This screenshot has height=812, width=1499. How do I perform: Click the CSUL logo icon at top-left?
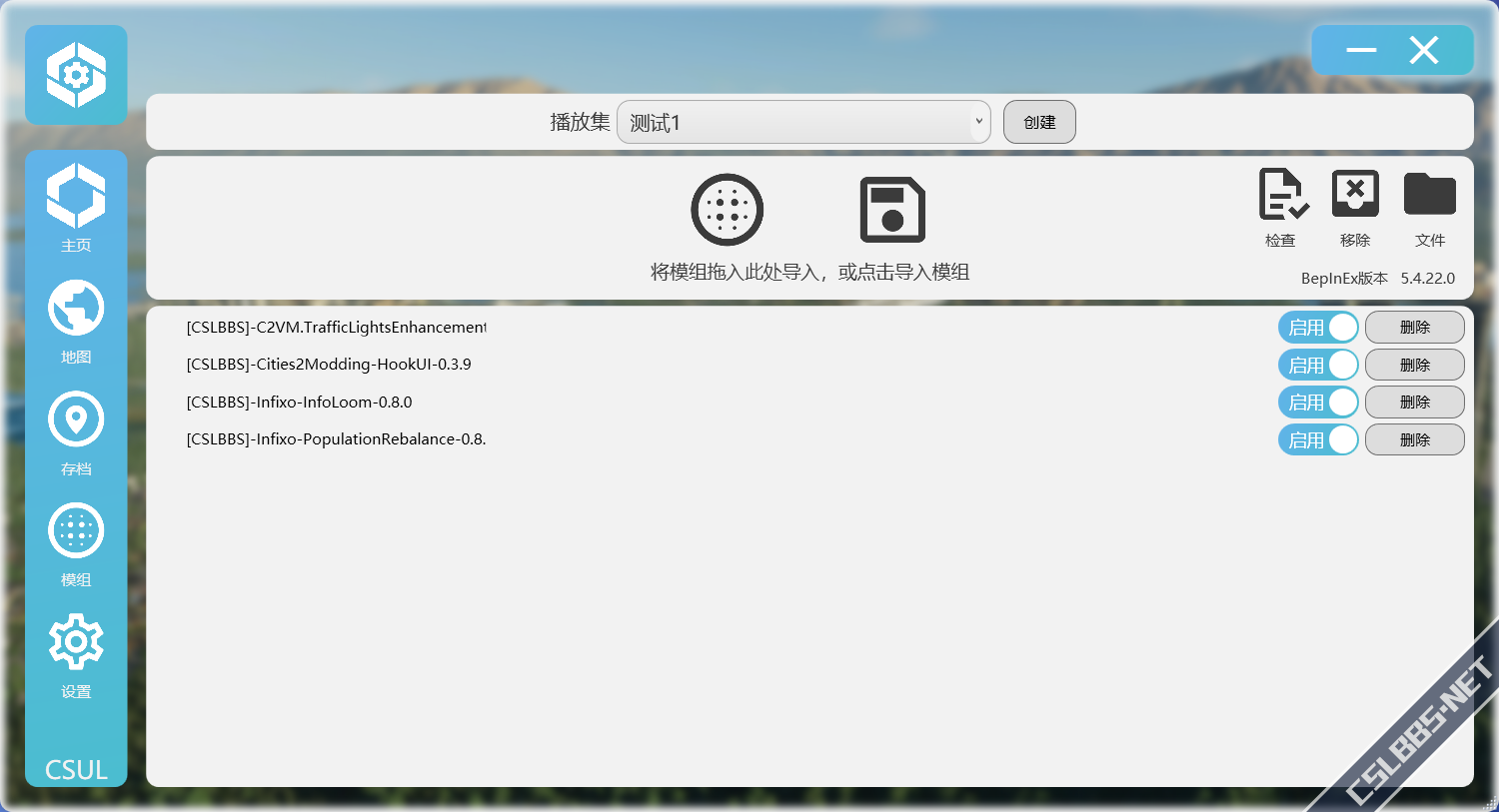point(76,75)
